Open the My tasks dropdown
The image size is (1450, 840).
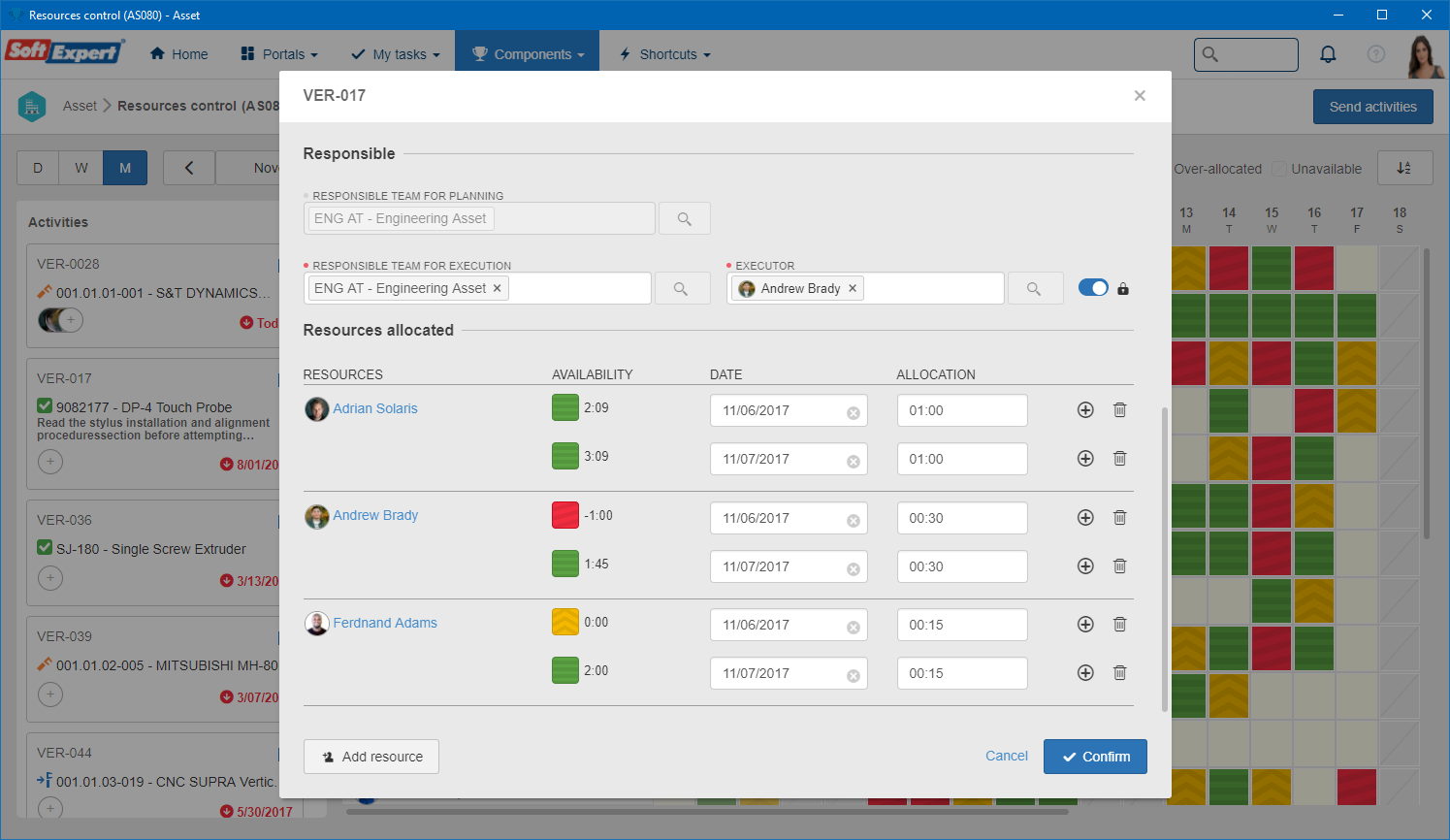coord(396,54)
